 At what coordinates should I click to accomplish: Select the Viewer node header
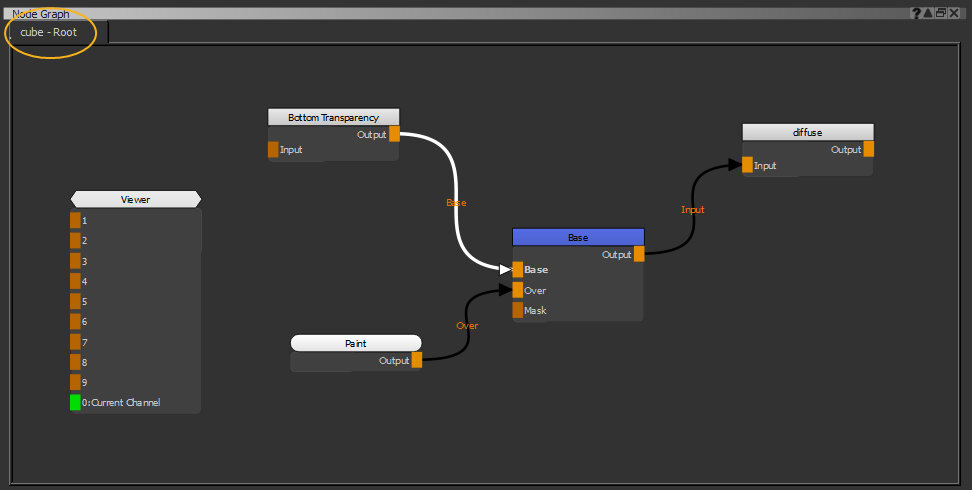pos(135,199)
